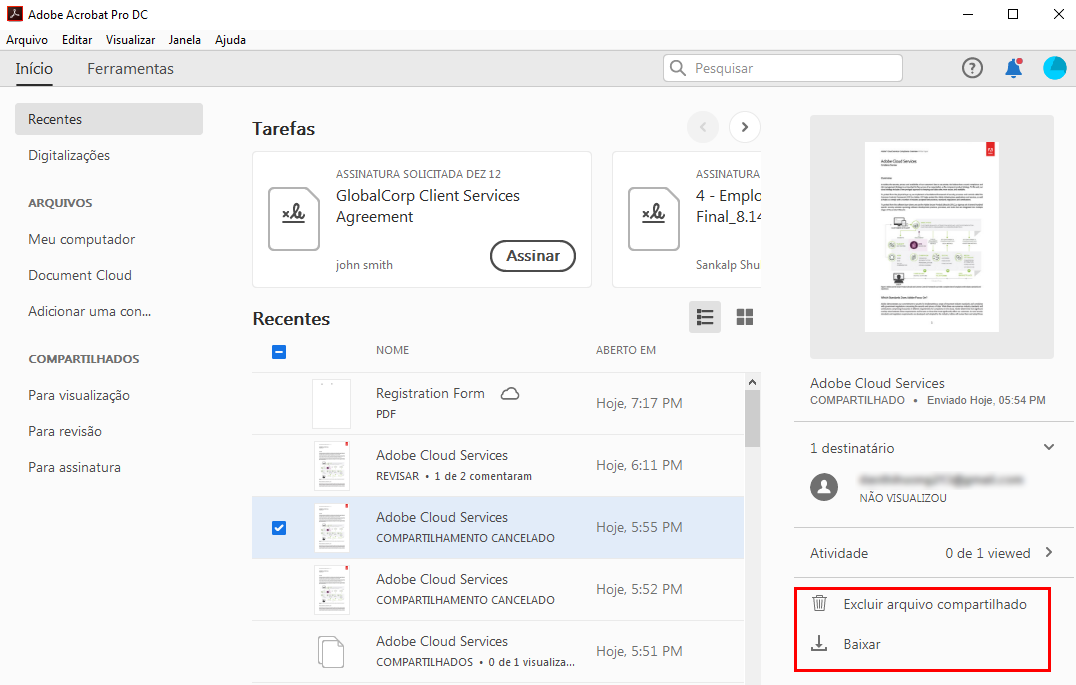This screenshot has height=685, width=1076.
Task: Open the user profile avatar
Action: pyautogui.click(x=1055, y=68)
